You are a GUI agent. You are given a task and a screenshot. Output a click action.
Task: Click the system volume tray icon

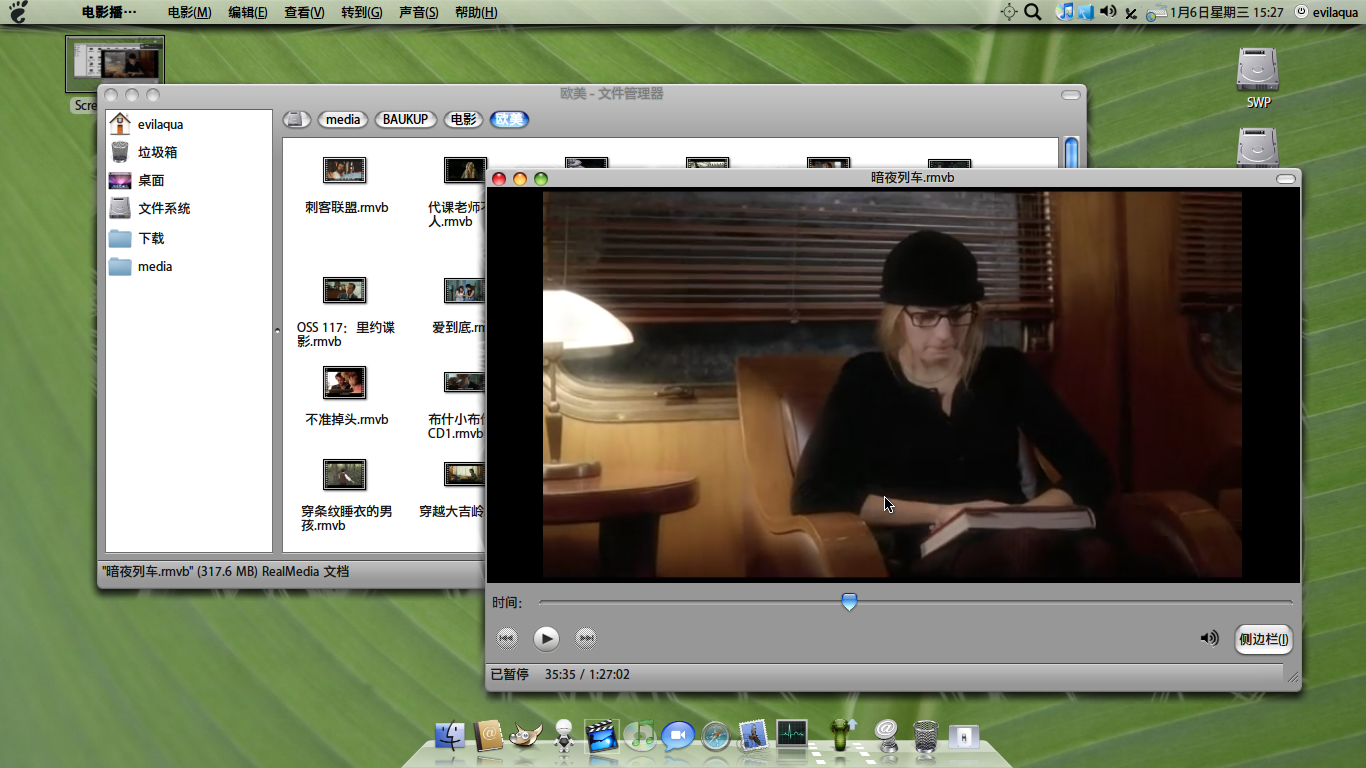point(1108,12)
